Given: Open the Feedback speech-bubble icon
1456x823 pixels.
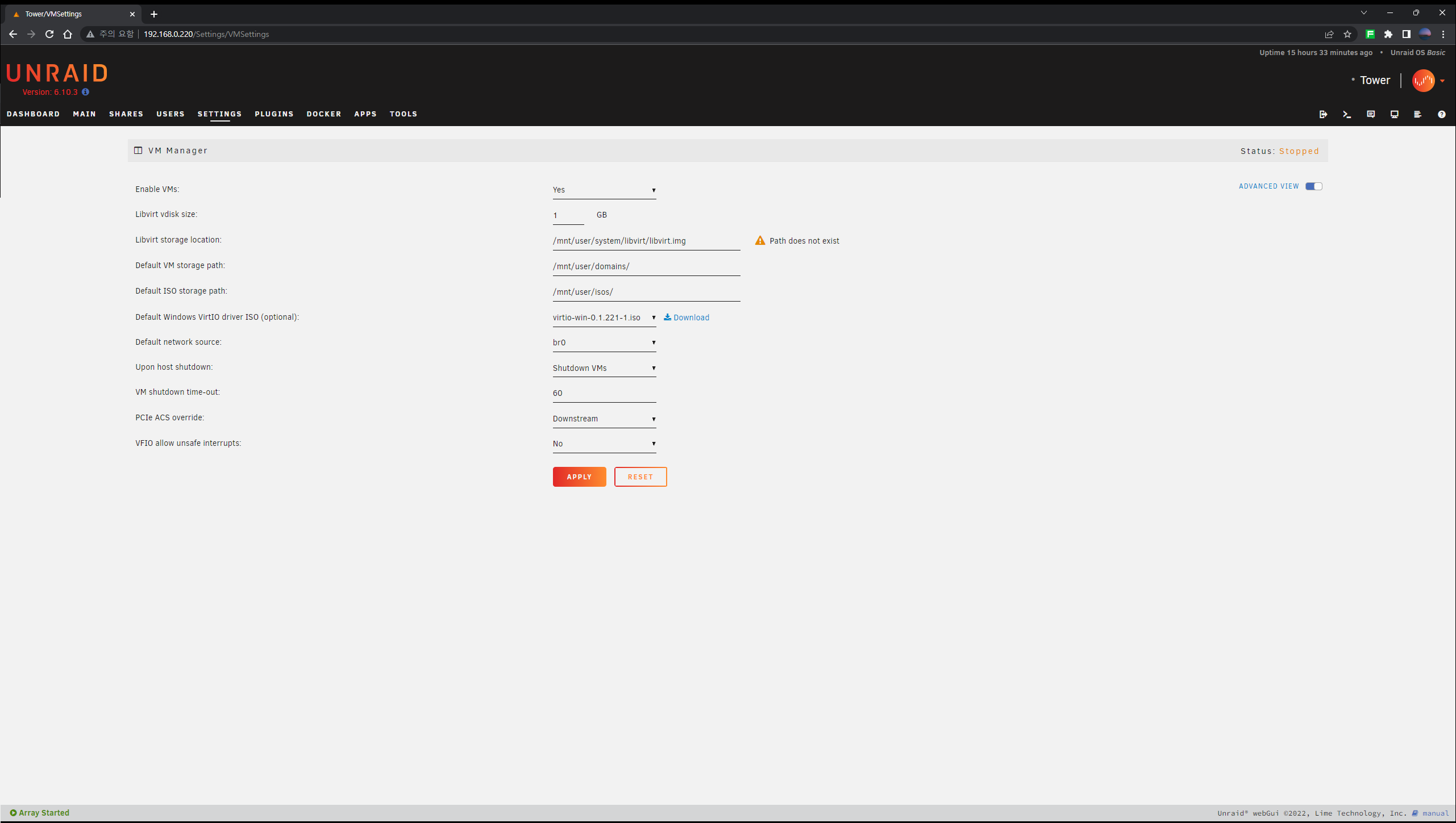Looking at the screenshot, I should [x=1371, y=114].
